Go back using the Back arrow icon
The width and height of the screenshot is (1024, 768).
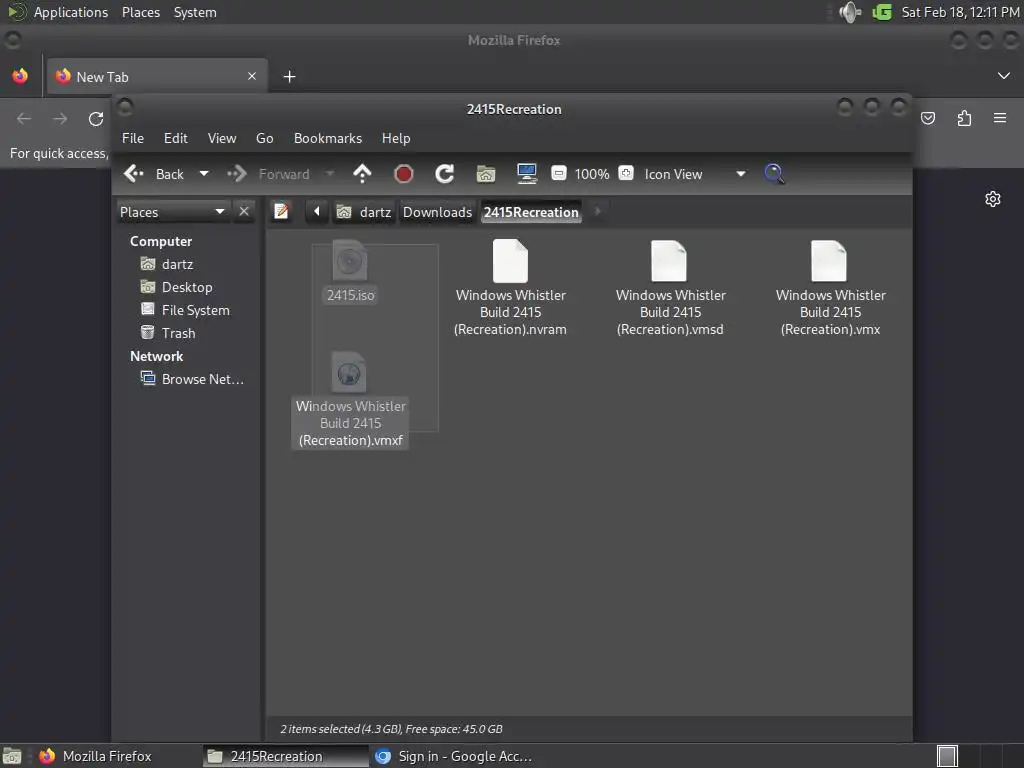(134, 174)
